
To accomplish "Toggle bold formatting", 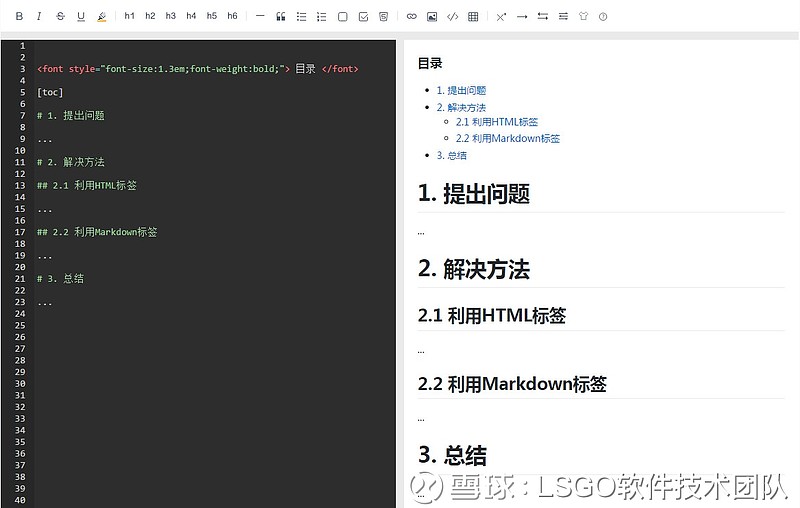I will tap(19, 16).
